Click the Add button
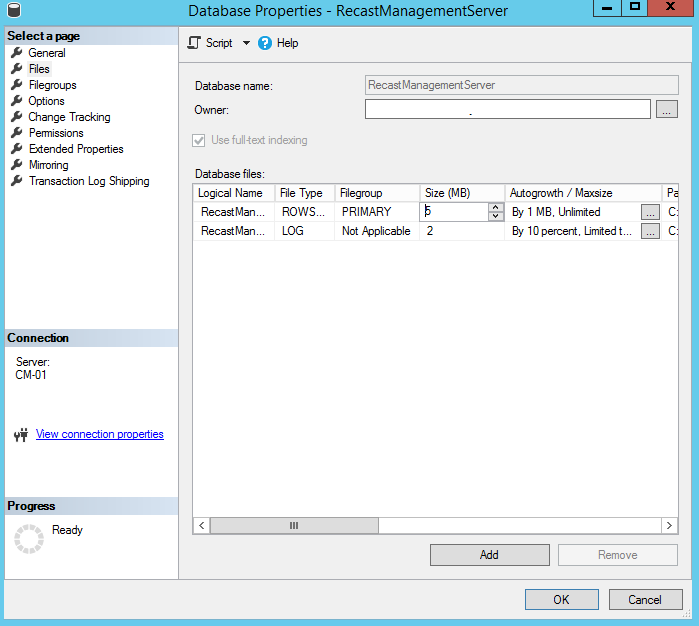The width and height of the screenshot is (699, 626). click(x=489, y=555)
